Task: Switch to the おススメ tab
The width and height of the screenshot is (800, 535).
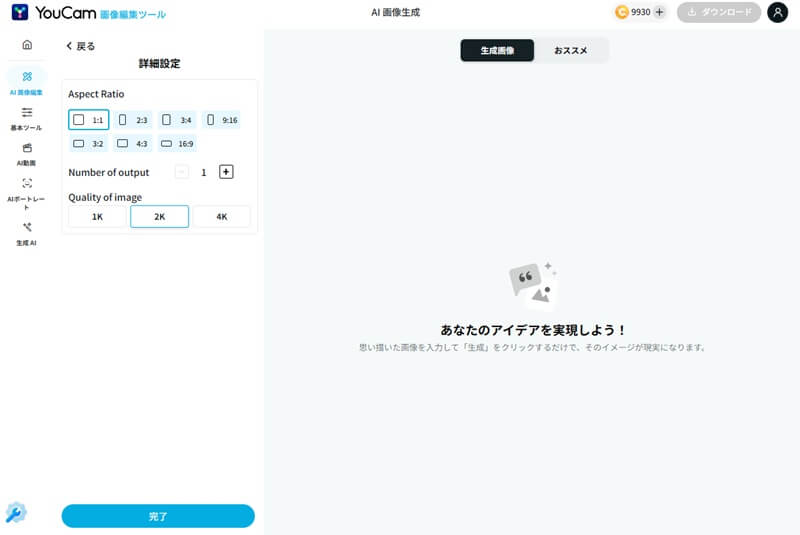Action: coord(571,50)
